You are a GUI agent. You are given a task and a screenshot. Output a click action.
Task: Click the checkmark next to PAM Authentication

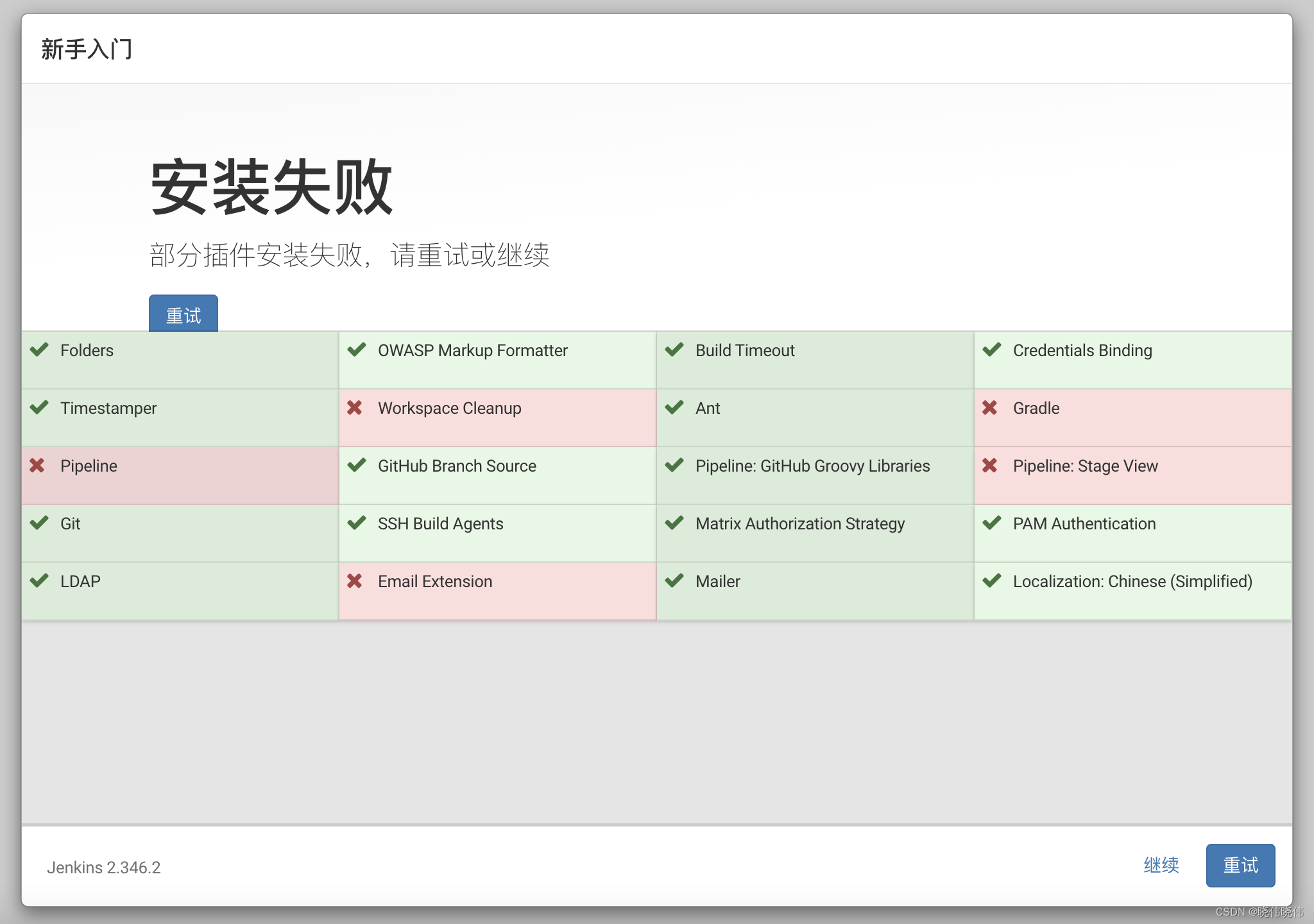point(992,523)
